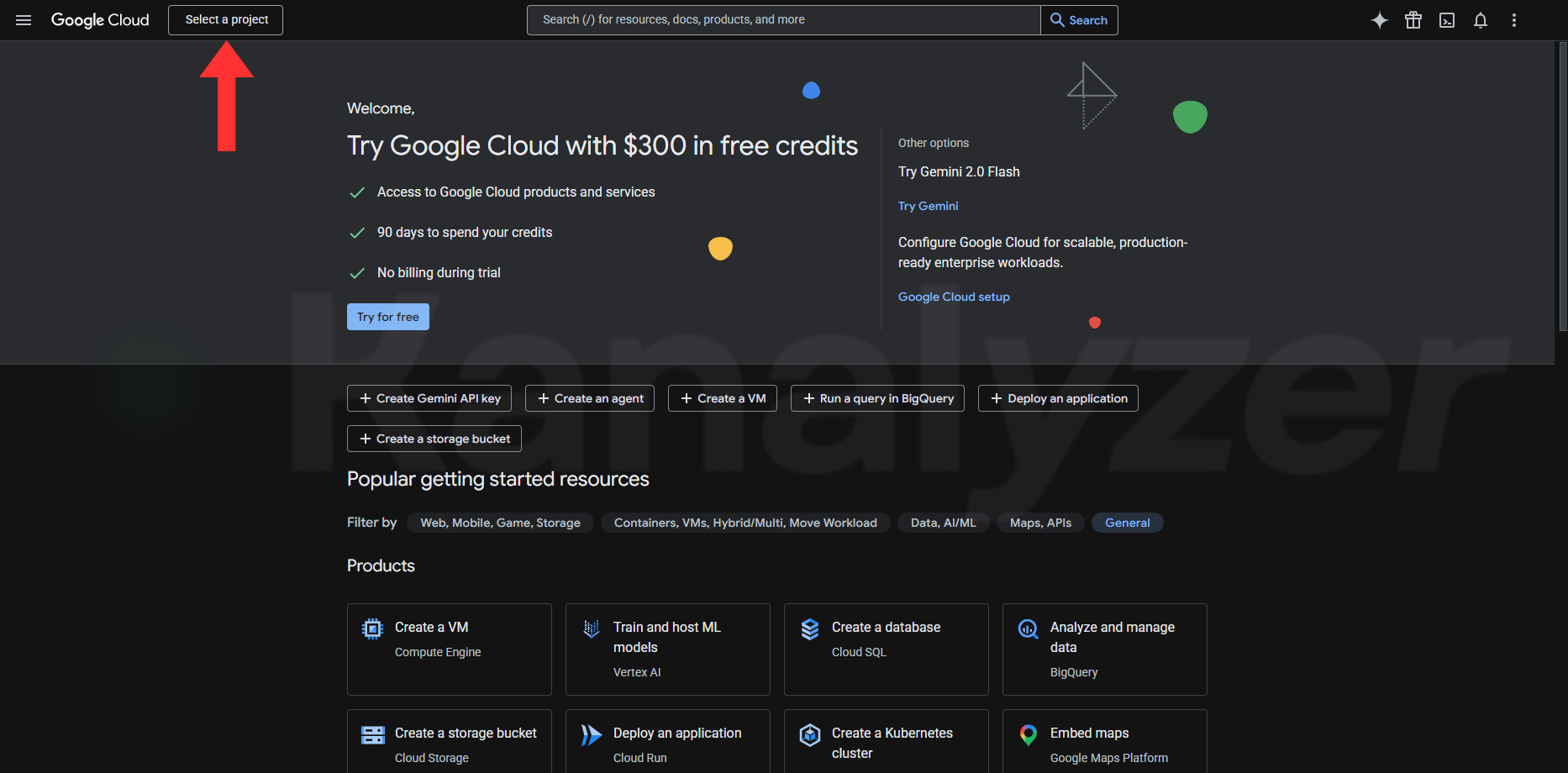Viewport: 1568px width, 773px height.
Task: Filter by Data, AI/ML
Action: coord(944,523)
